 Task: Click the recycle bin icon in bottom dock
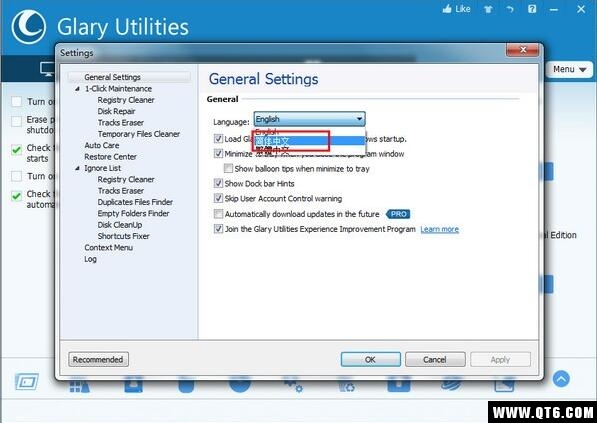346,385
